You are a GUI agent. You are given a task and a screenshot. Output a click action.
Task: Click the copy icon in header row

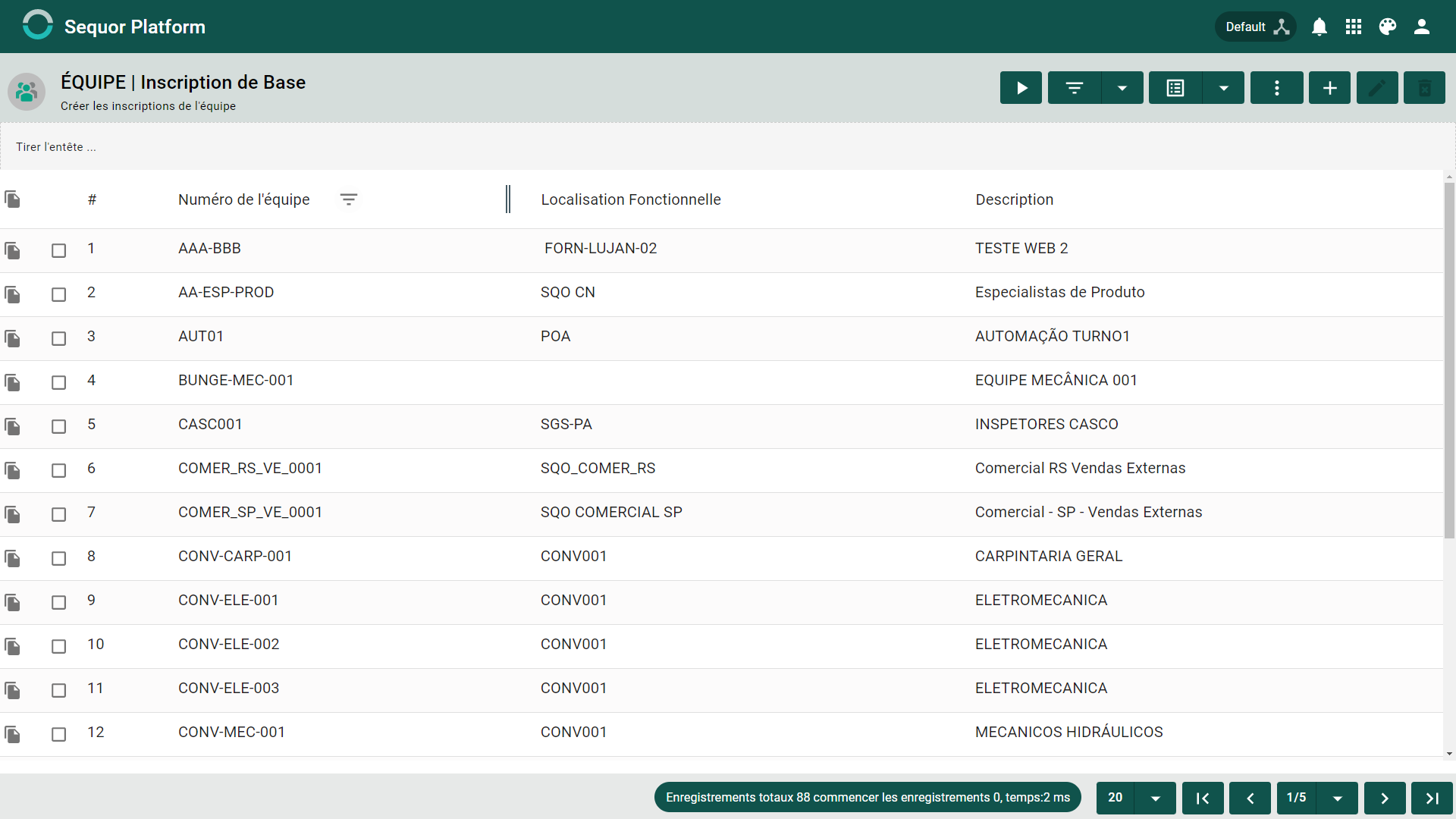tap(12, 199)
